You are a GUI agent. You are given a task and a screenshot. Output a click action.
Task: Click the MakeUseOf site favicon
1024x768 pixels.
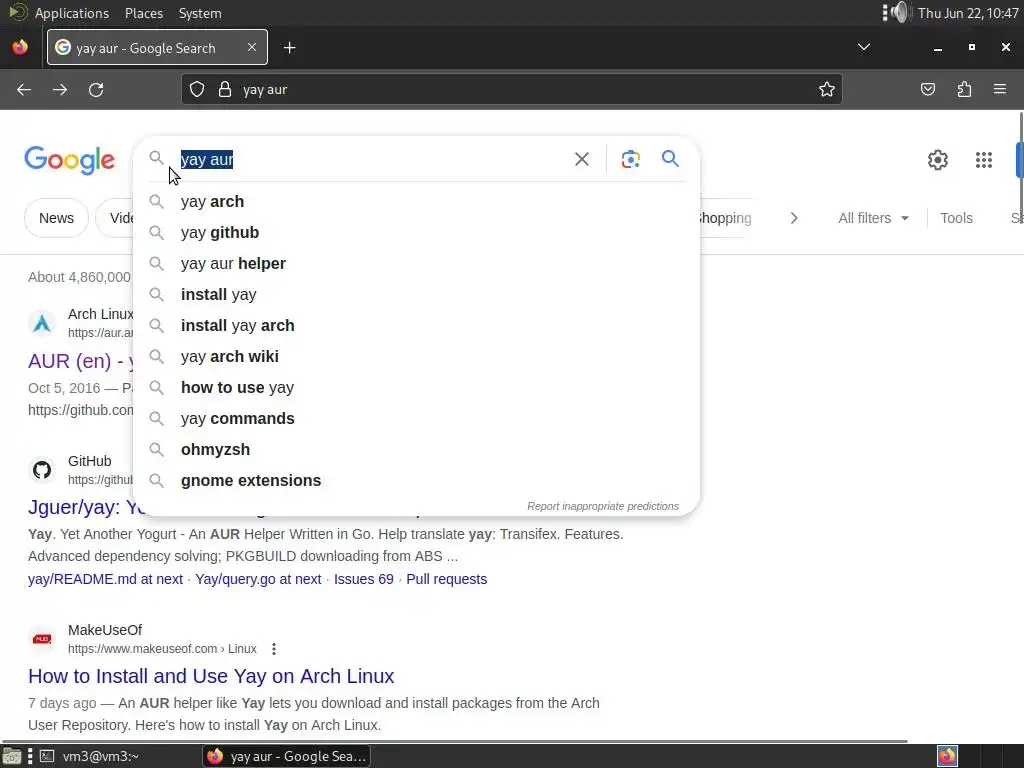[42, 639]
